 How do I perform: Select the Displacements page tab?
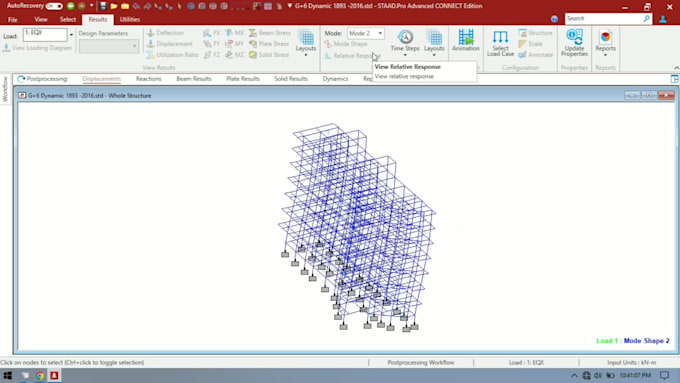click(x=101, y=79)
